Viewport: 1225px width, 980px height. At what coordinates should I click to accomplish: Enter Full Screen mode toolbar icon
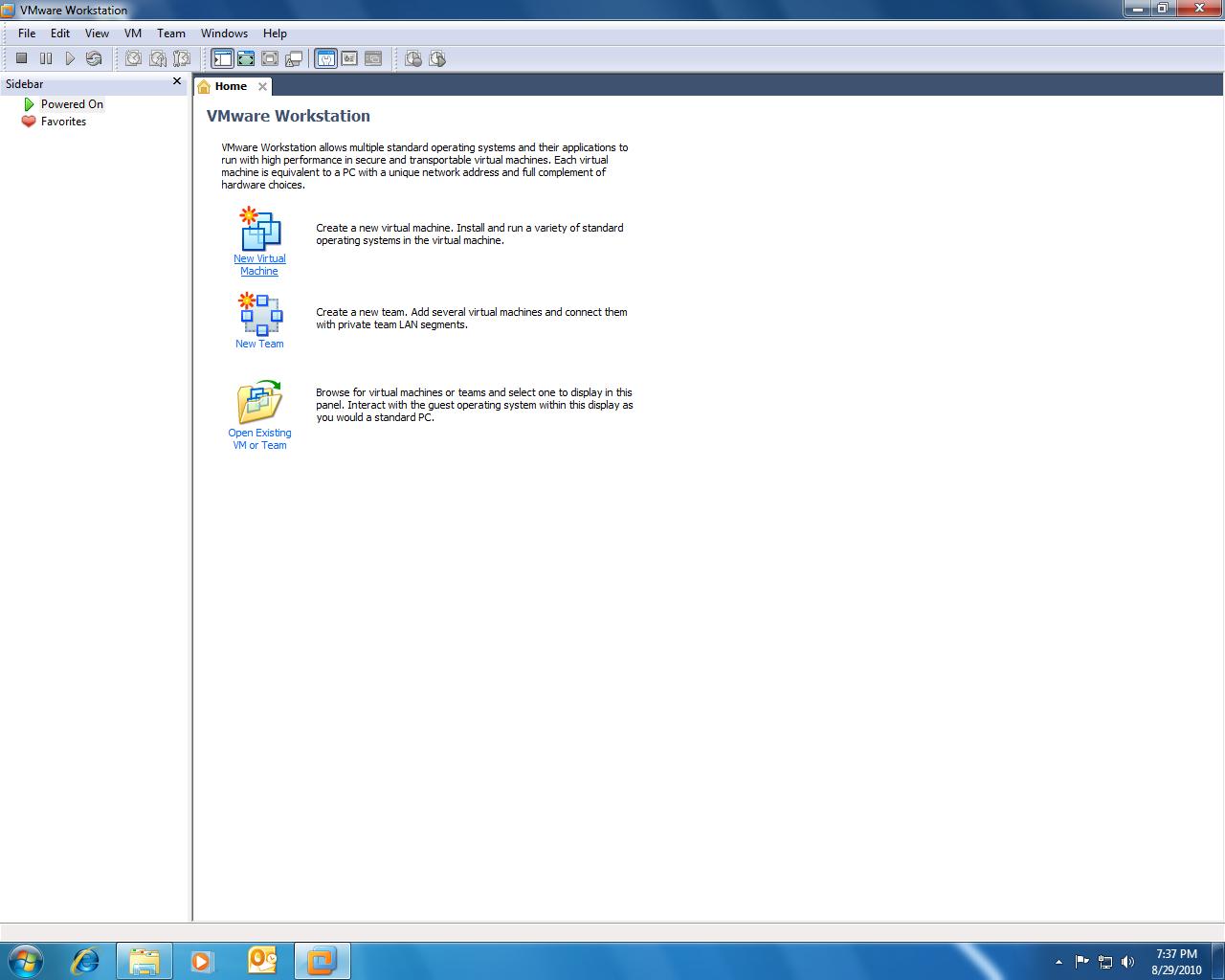point(270,58)
